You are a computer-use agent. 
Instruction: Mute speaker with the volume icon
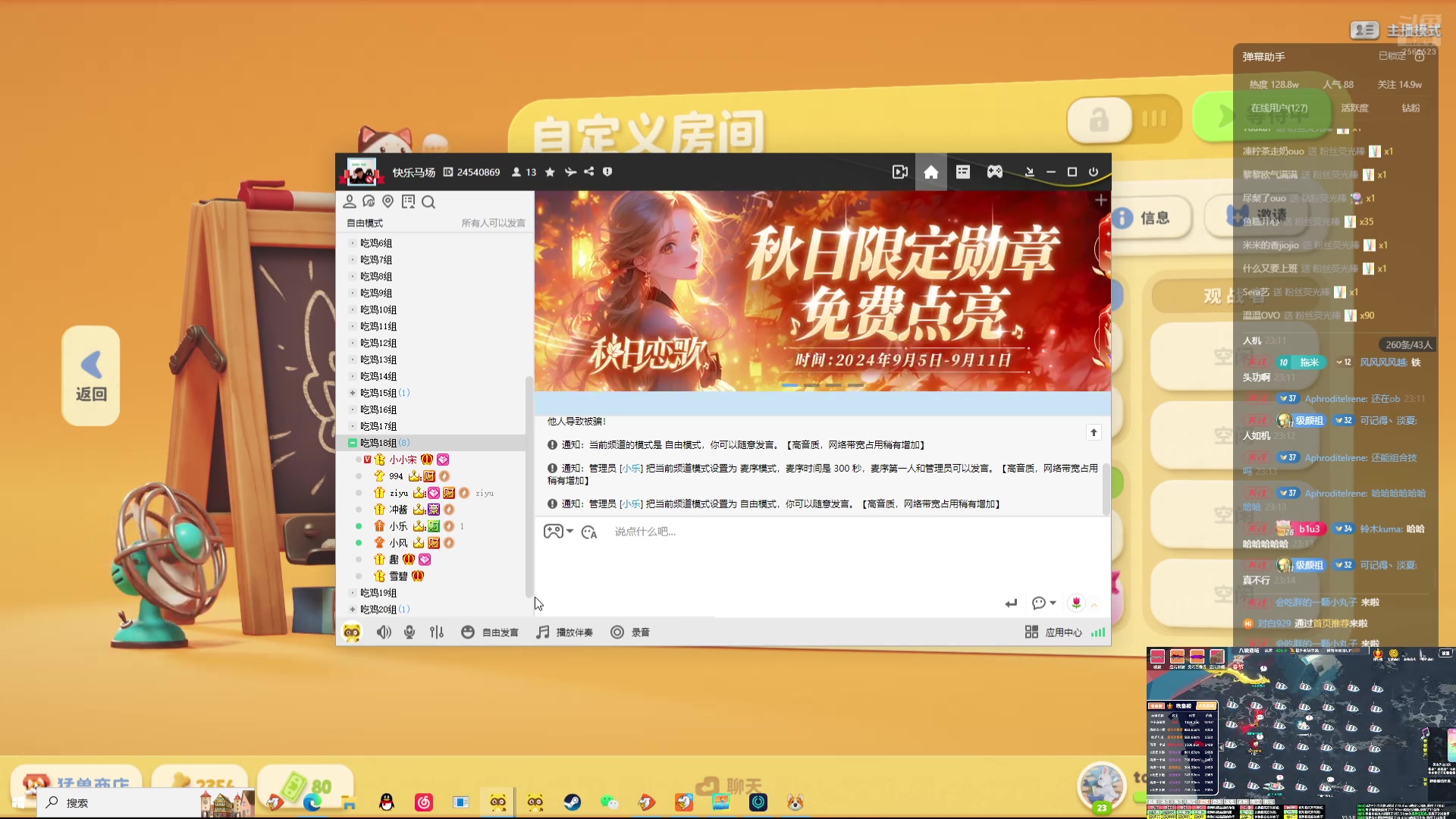coord(384,632)
